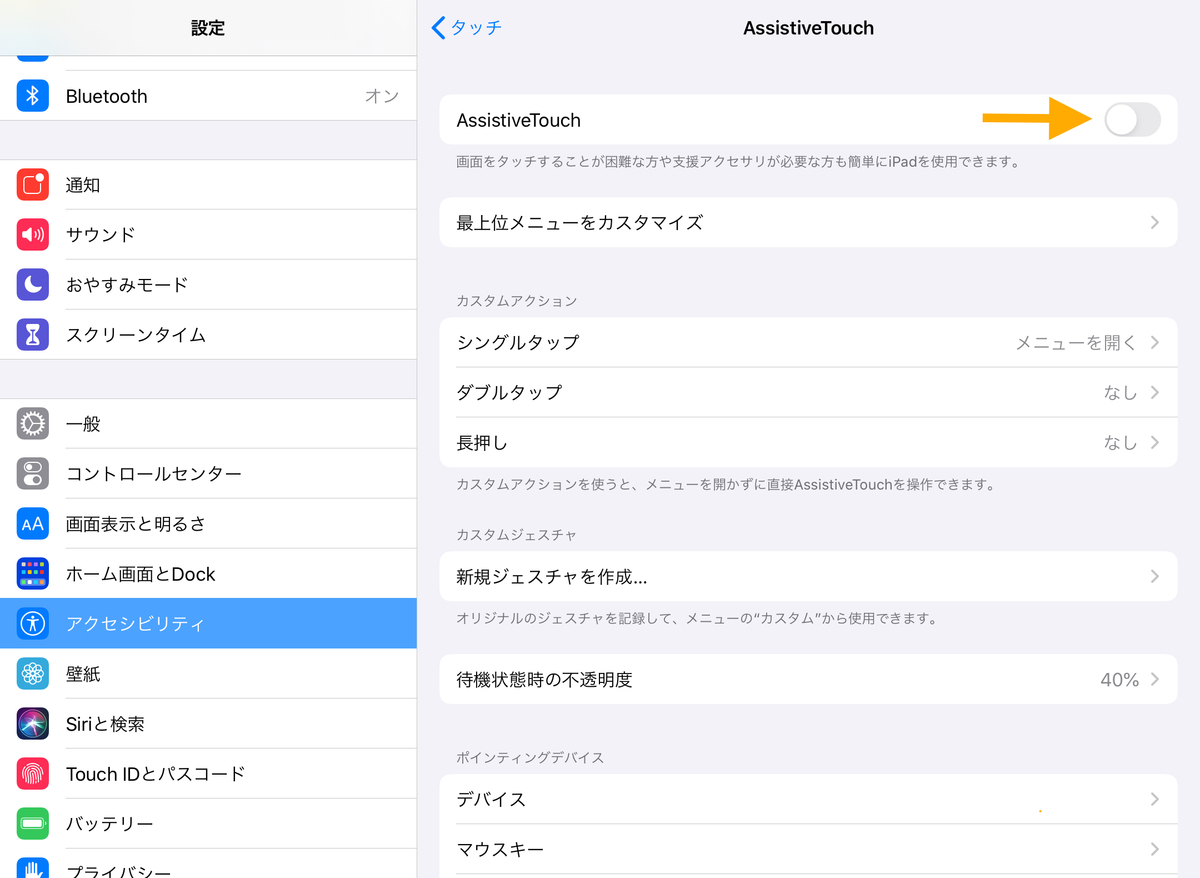The width and height of the screenshot is (1200, 878).
Task: Tap chevron on 新規ジェスチャを作成 row
Action: (1155, 577)
